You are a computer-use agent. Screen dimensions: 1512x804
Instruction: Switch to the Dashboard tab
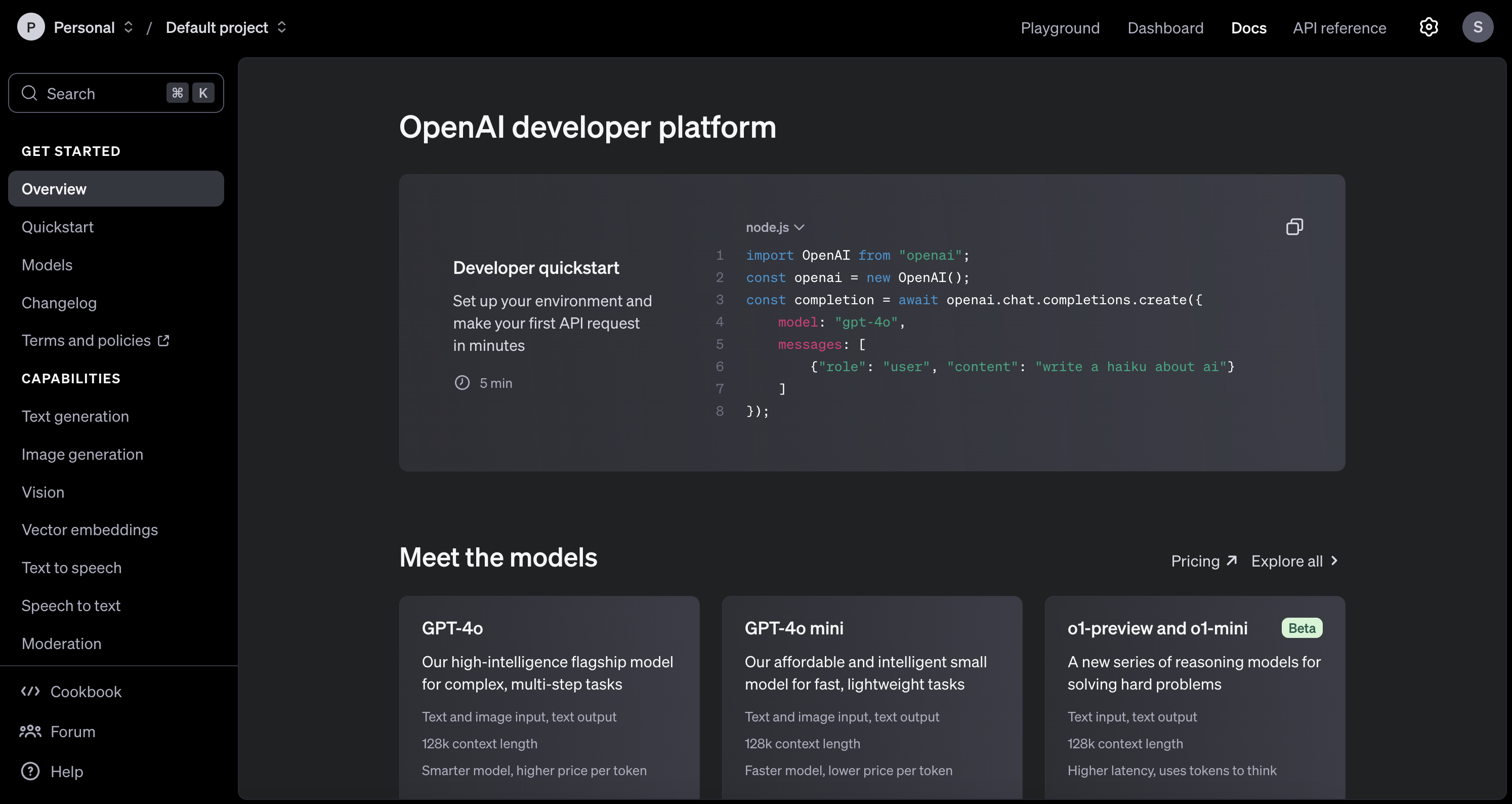tap(1165, 28)
